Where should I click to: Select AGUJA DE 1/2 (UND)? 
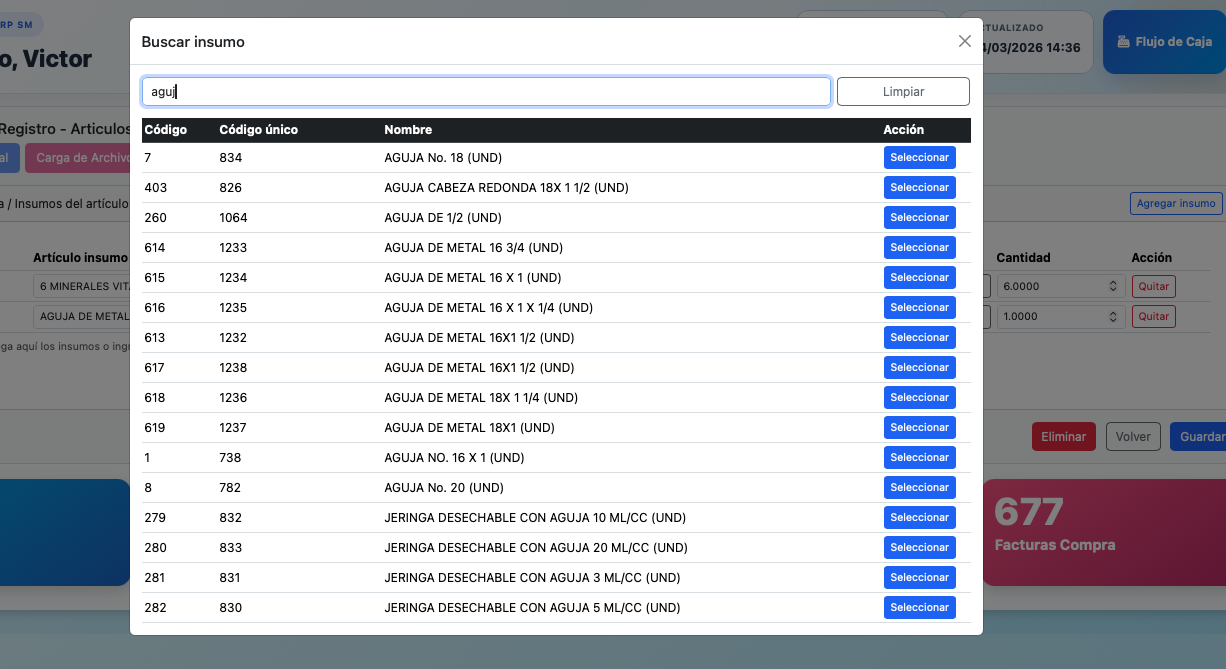[919, 218]
